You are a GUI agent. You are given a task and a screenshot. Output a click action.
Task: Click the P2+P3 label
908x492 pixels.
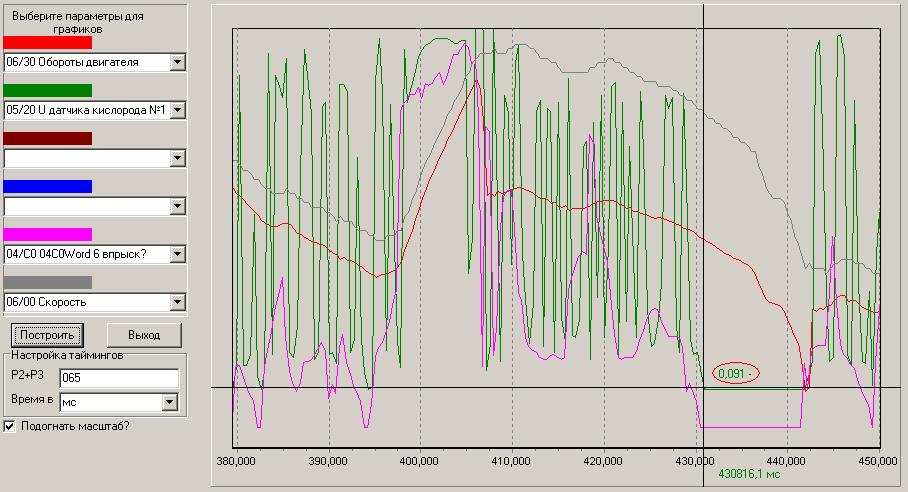27,374
